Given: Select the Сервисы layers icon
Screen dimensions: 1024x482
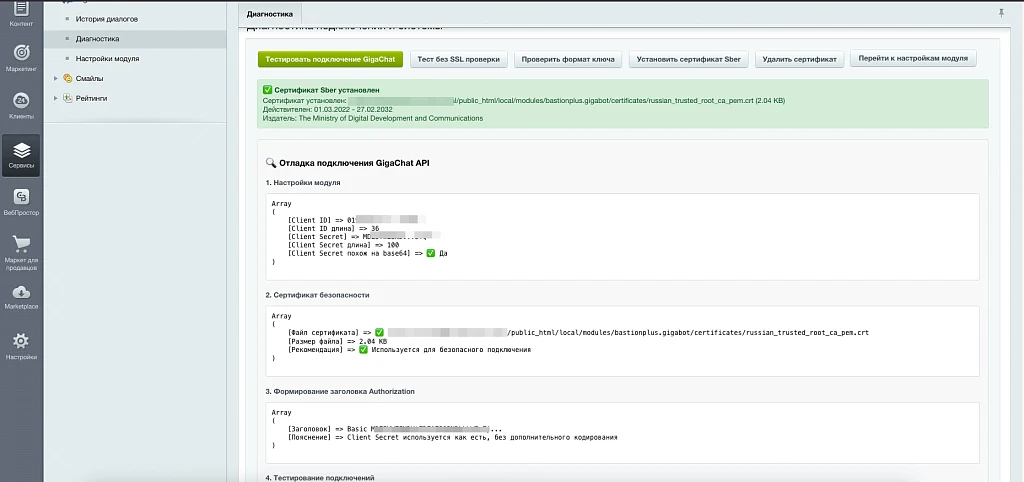Looking at the screenshot, I should point(21,151).
